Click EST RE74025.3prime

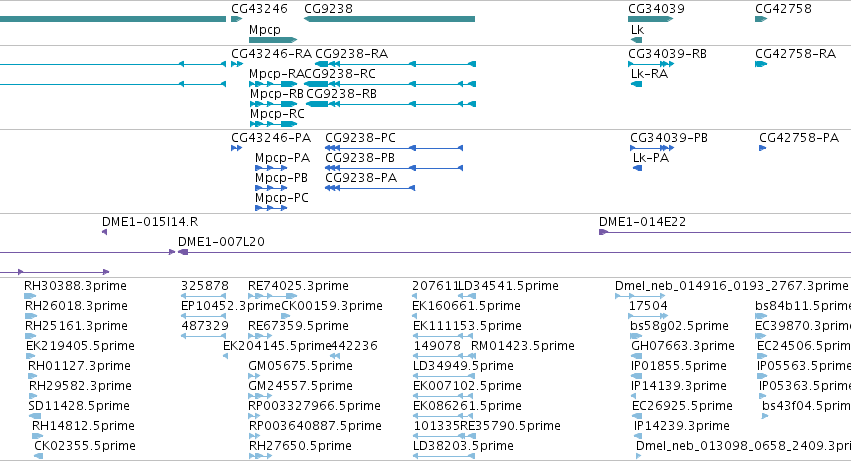(x=298, y=286)
